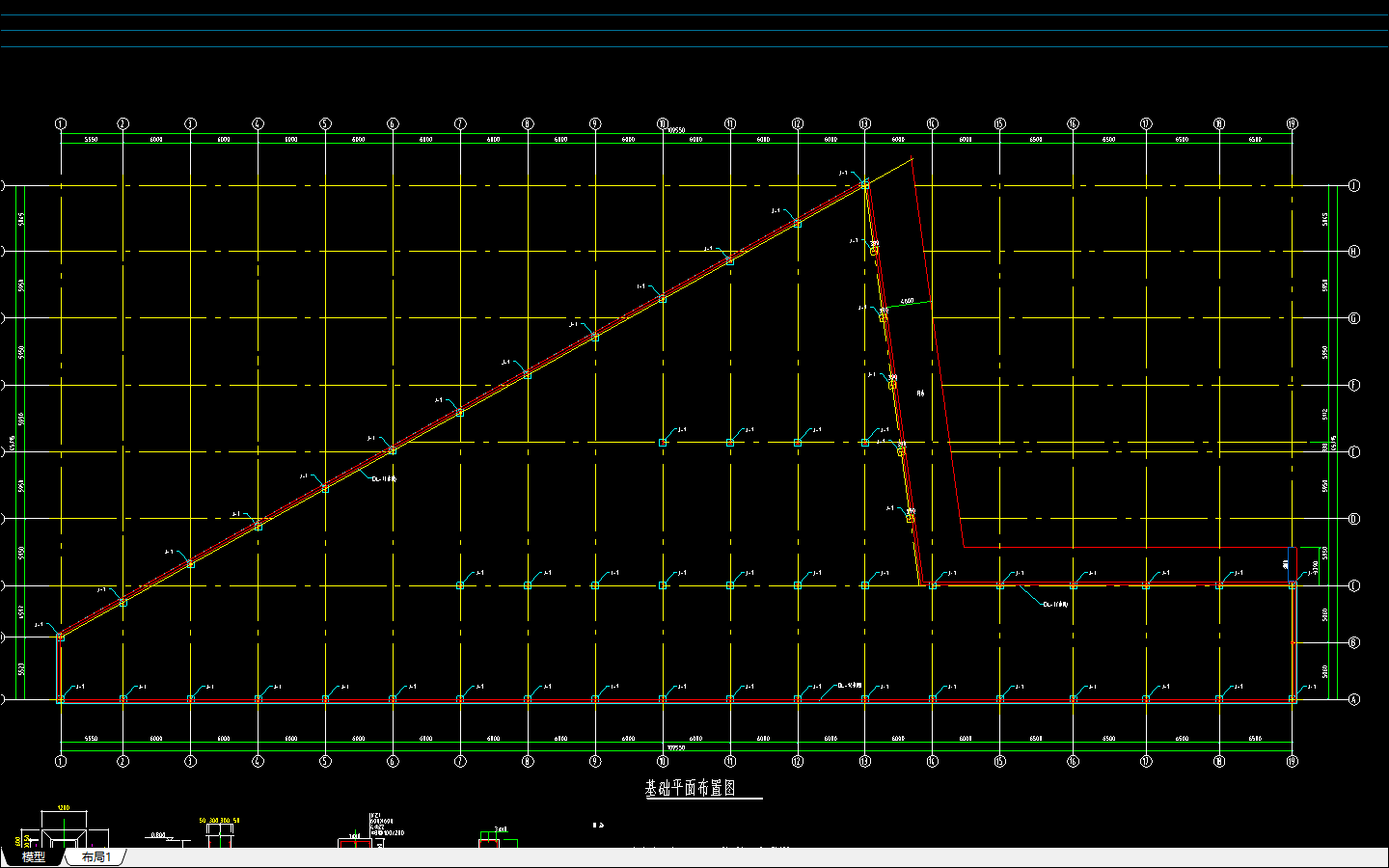Screen dimensions: 1389x868
Task: Select the DL beam label on the bottom beam
Action: pos(849,685)
